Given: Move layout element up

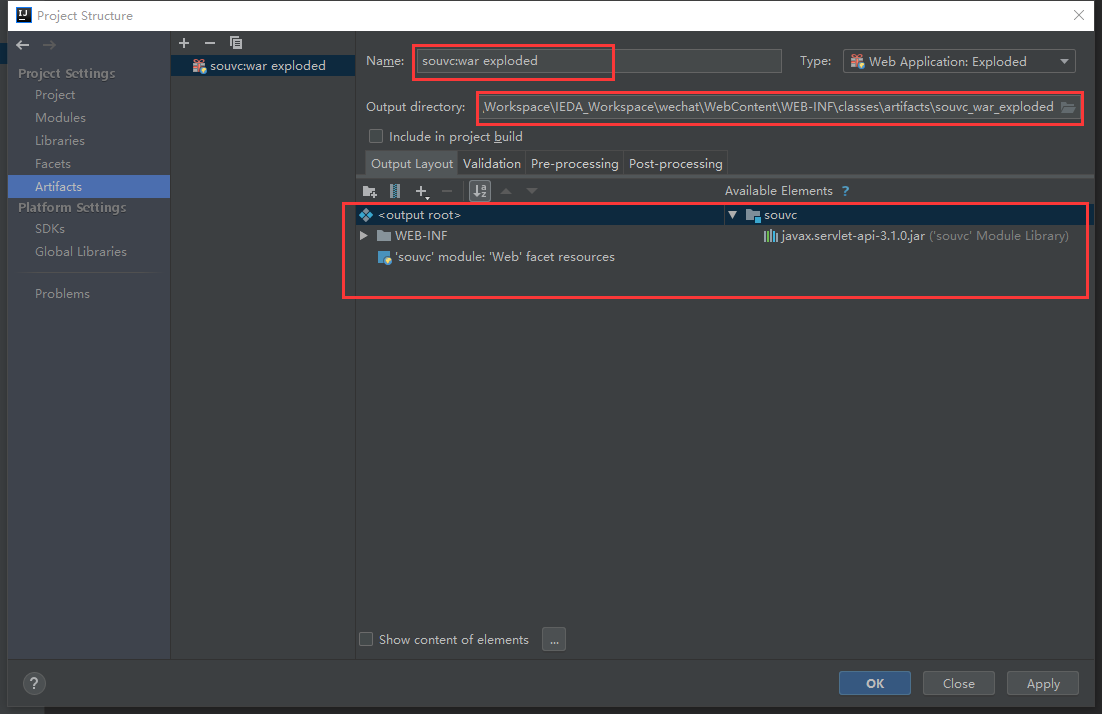Looking at the screenshot, I should pos(506,191).
